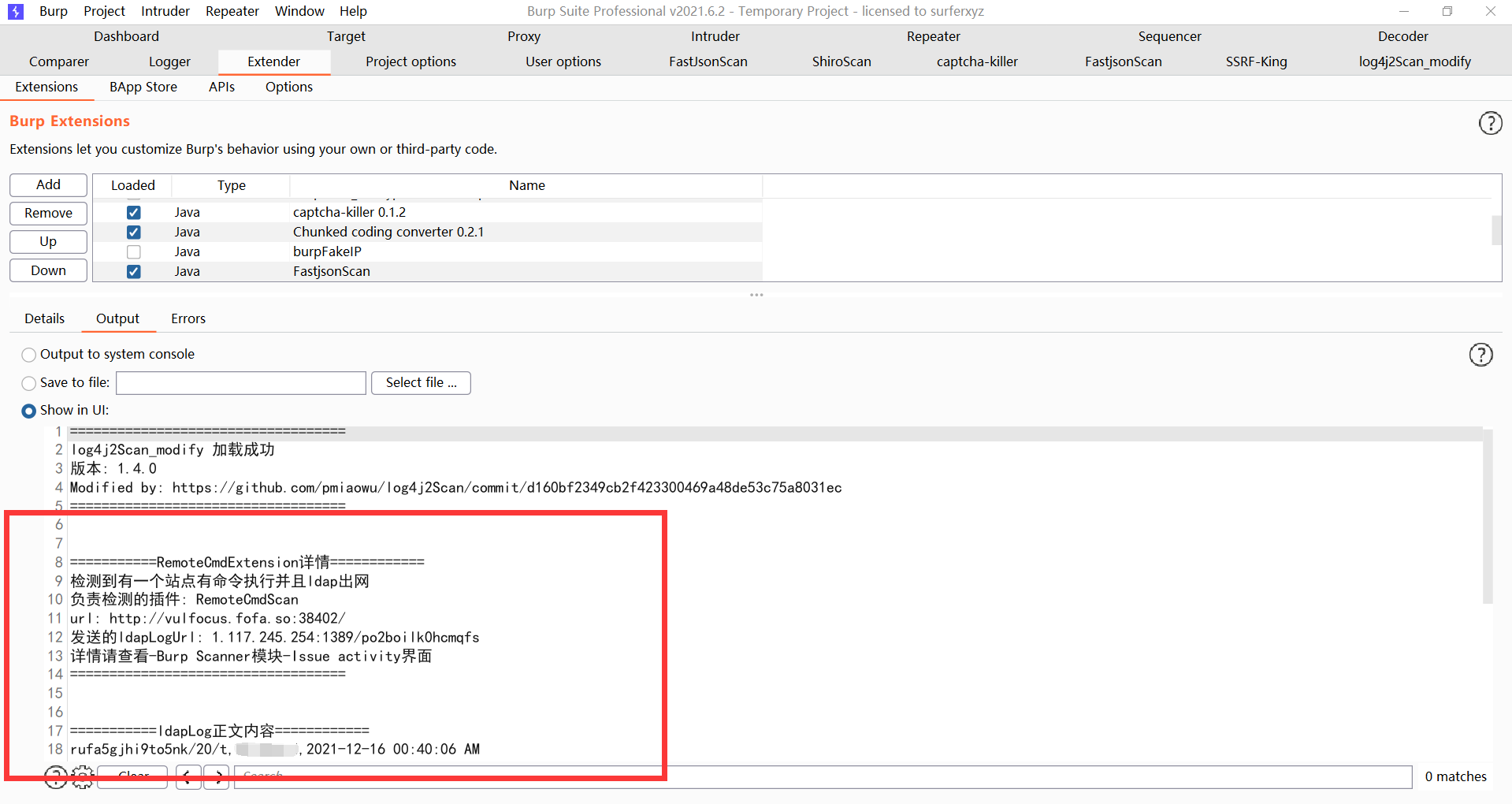This screenshot has width=1512, height=804.
Task: Open FastJsonScan tab
Action: pyautogui.click(x=708, y=61)
